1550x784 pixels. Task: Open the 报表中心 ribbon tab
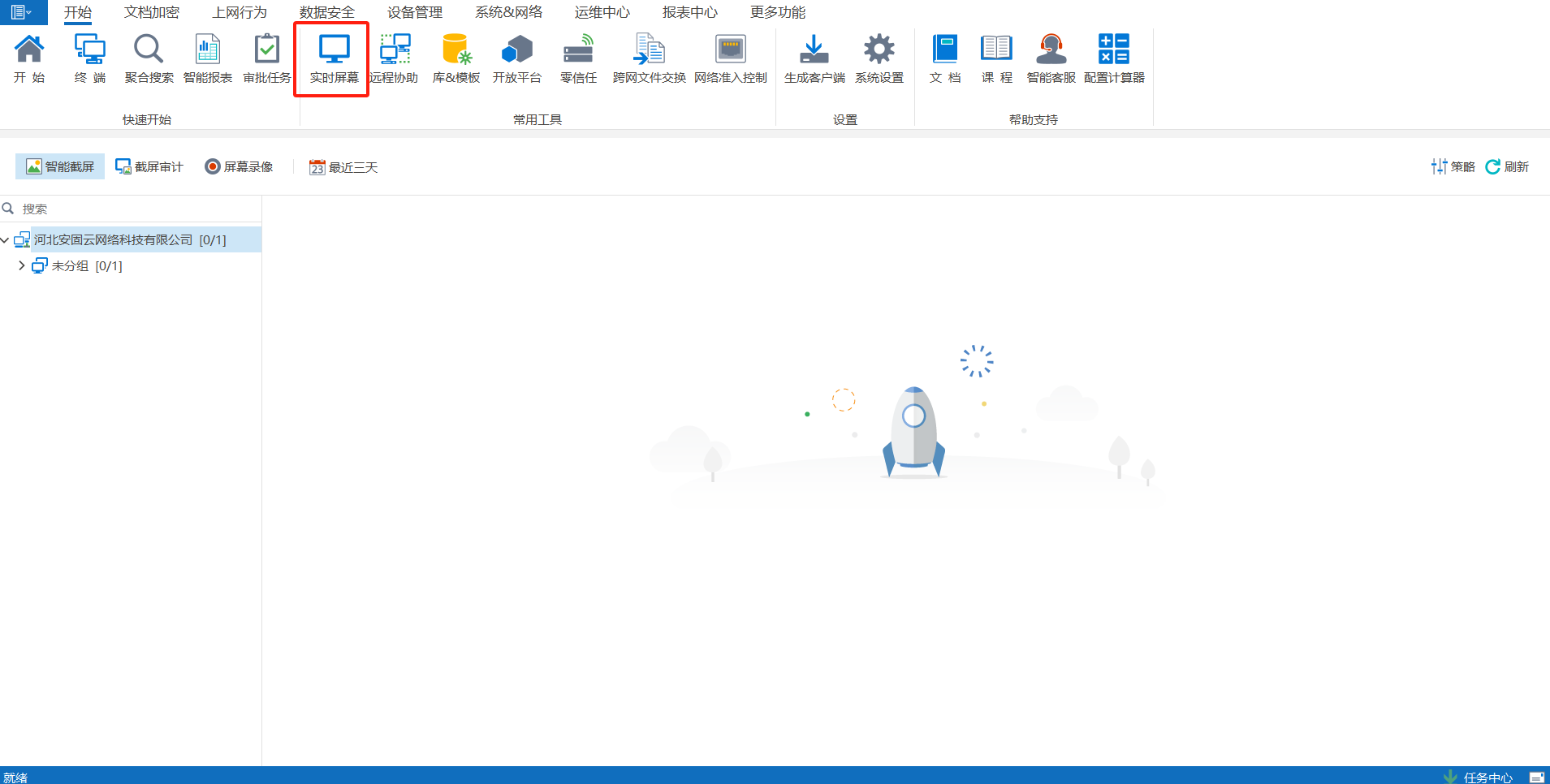tap(689, 12)
